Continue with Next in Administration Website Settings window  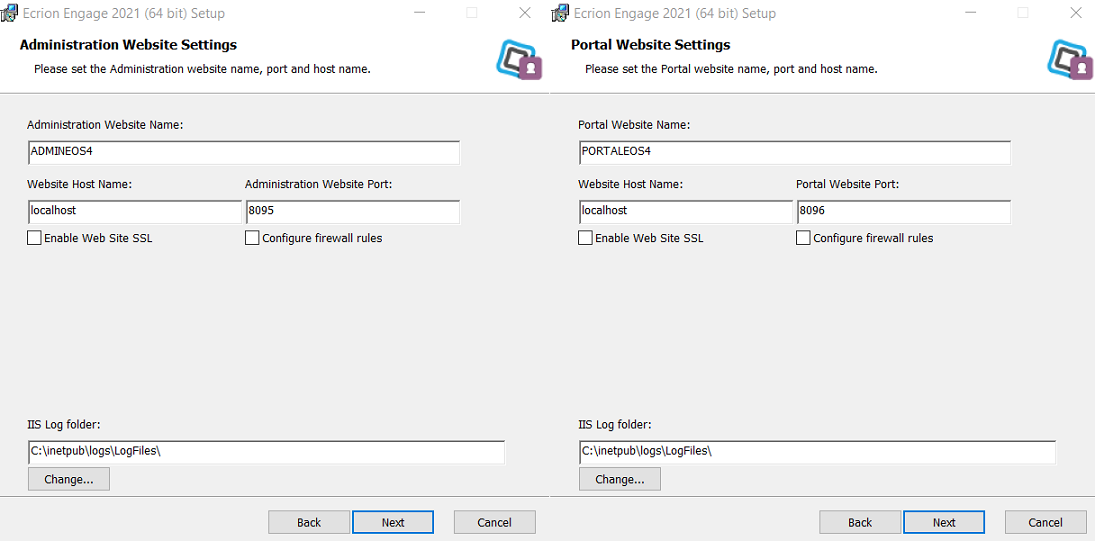point(393,522)
